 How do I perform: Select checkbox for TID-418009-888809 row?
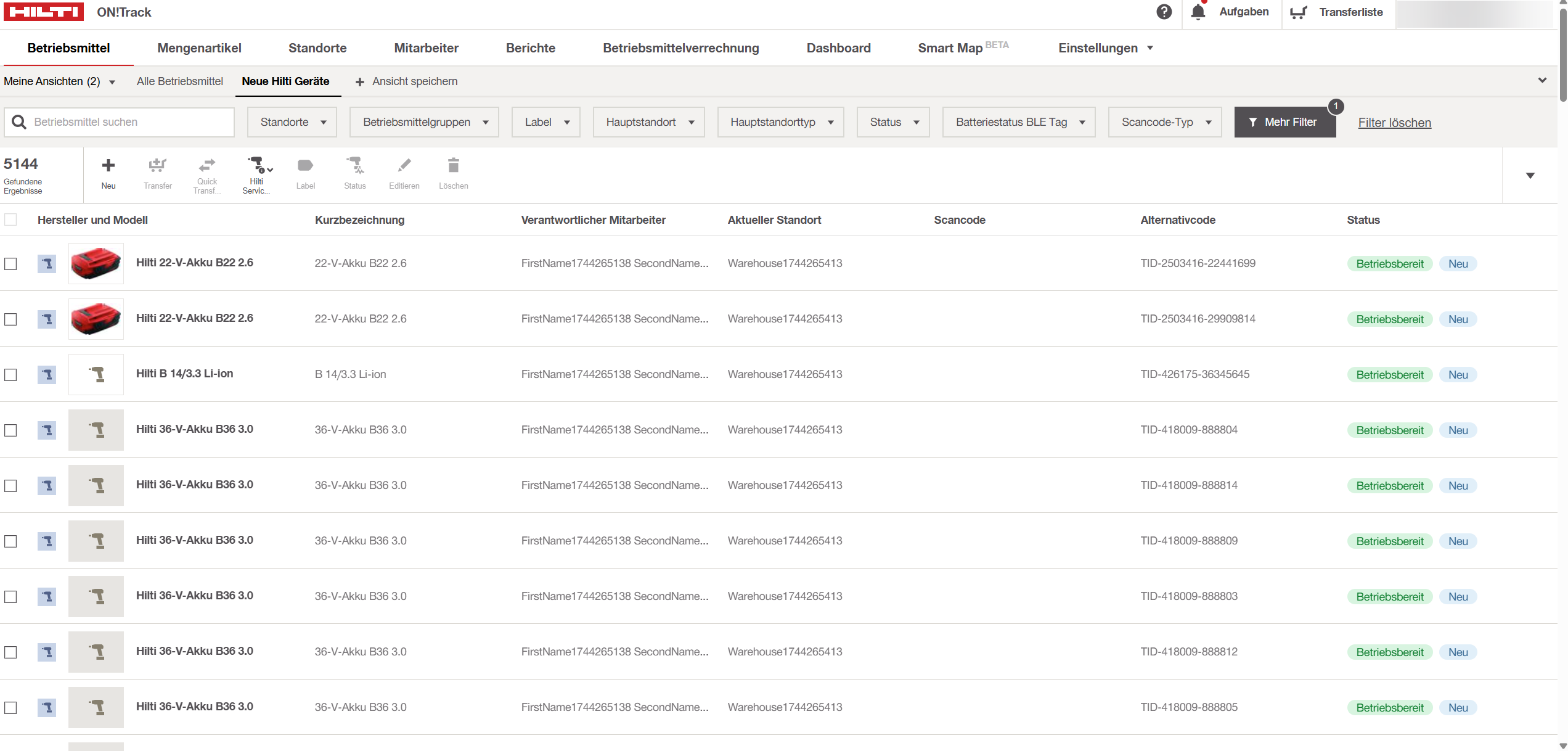pyautogui.click(x=10, y=541)
